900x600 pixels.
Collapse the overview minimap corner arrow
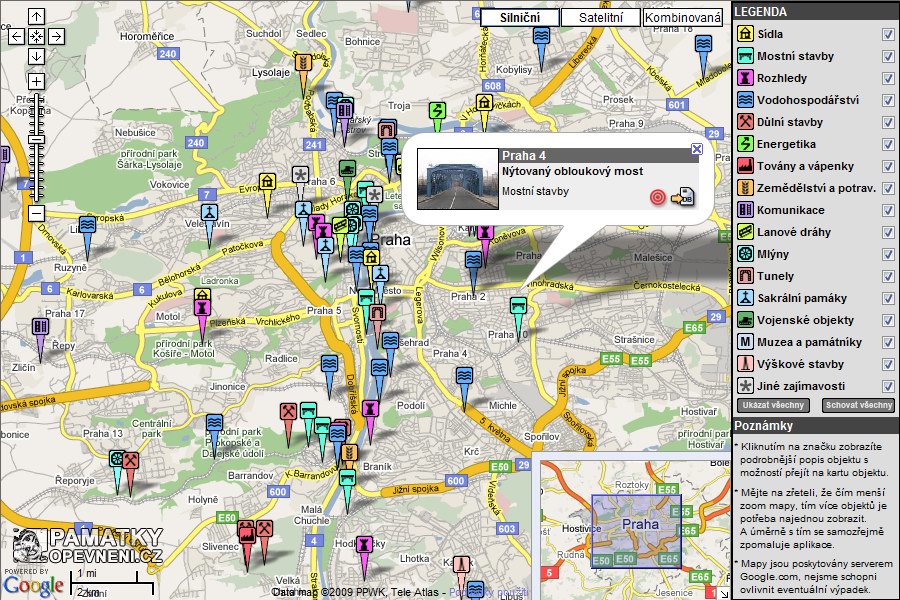[724, 593]
